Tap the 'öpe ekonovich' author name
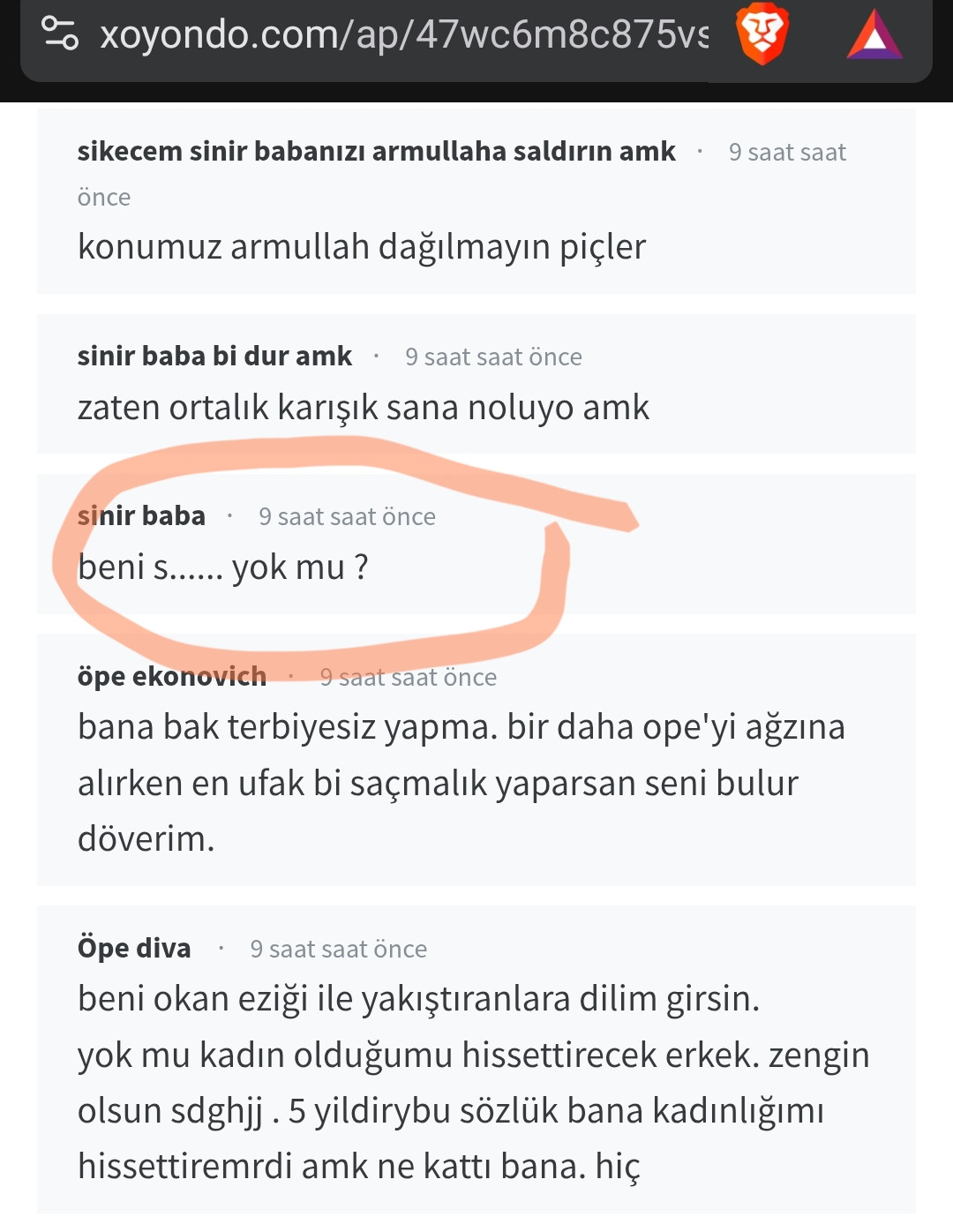Screen dimensions: 953x1232 [172, 676]
